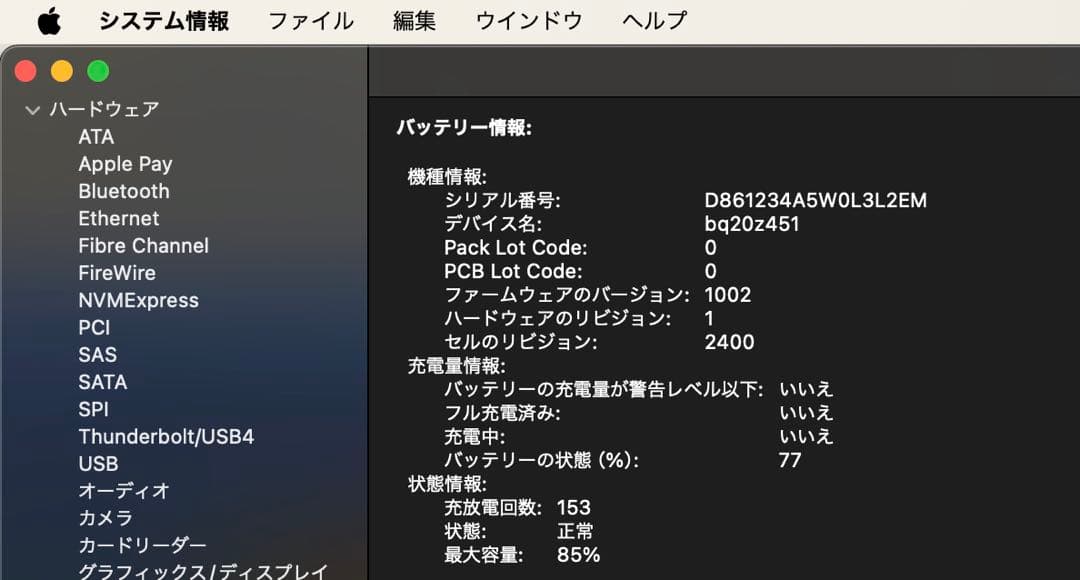The image size is (1080, 580).
Task: Select Bluetooth in the hardware sidebar
Action: point(124,191)
